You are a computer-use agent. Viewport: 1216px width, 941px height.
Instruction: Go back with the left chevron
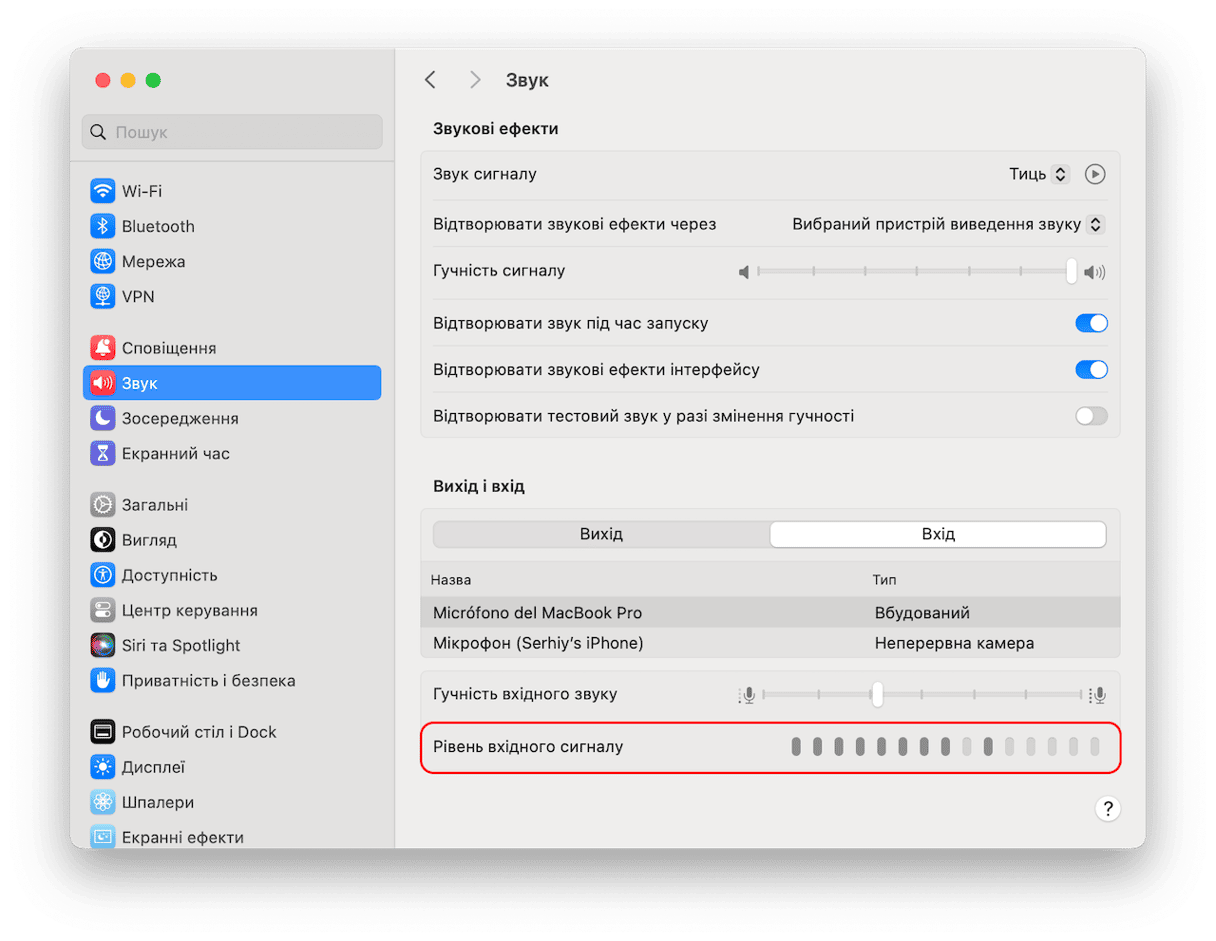430,80
